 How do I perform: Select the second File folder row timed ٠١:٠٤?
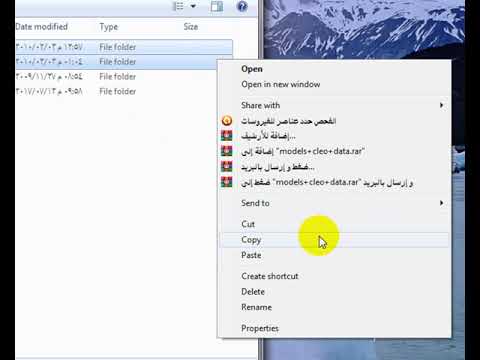point(116,62)
